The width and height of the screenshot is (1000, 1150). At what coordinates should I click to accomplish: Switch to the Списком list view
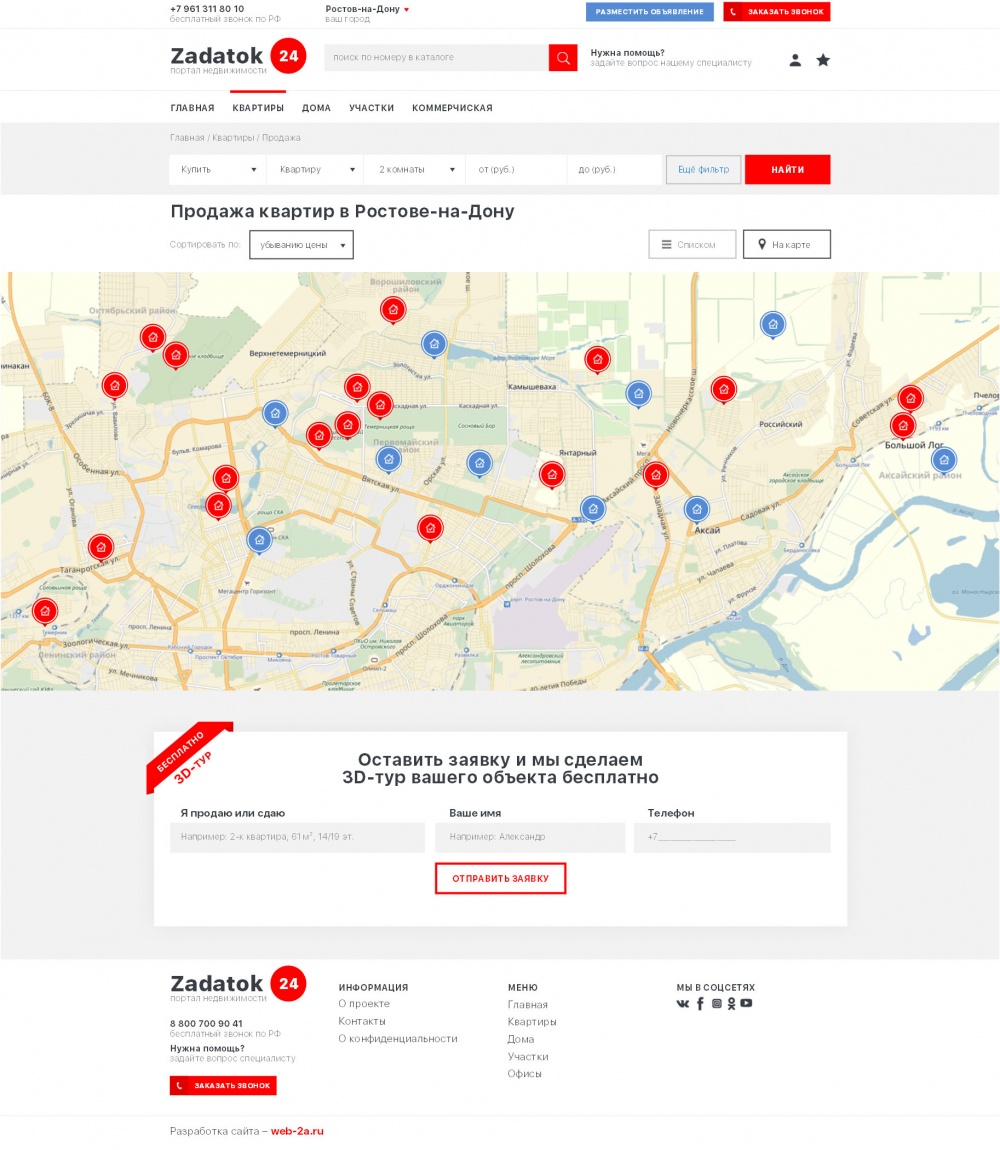click(x=691, y=244)
